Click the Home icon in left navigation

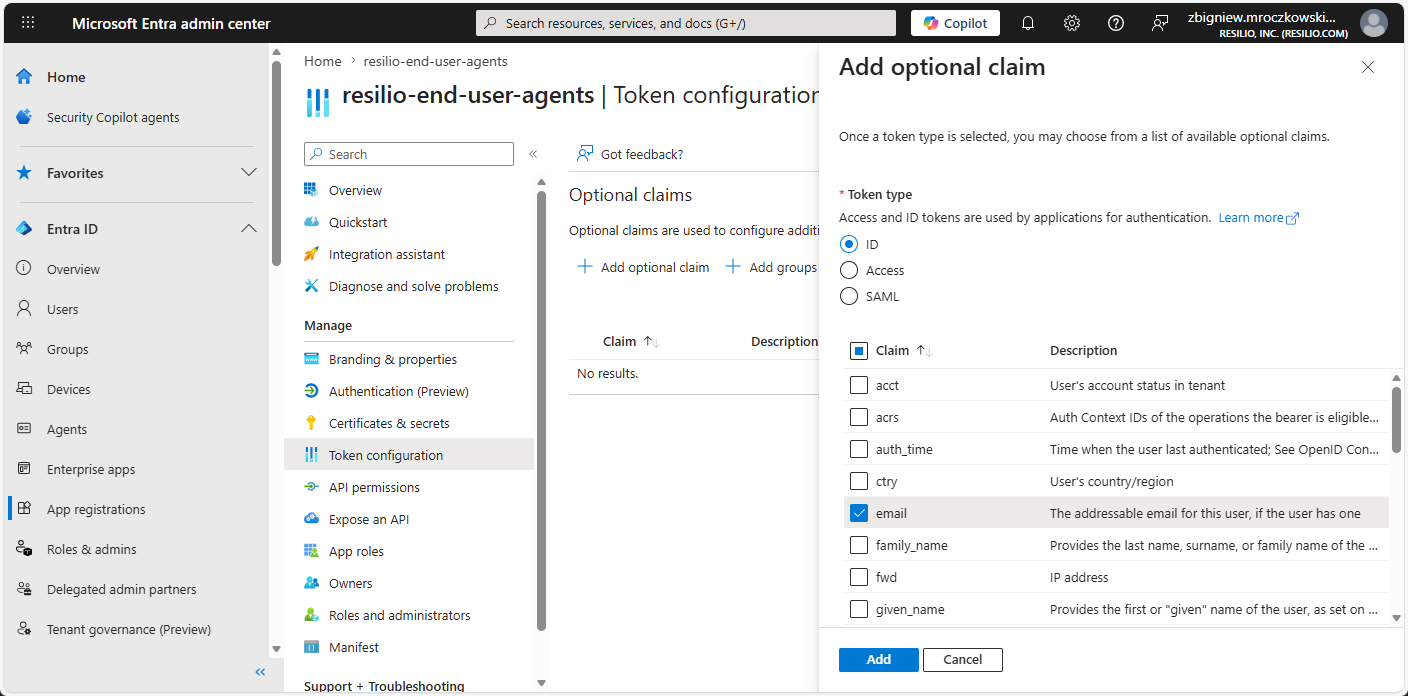(24, 77)
